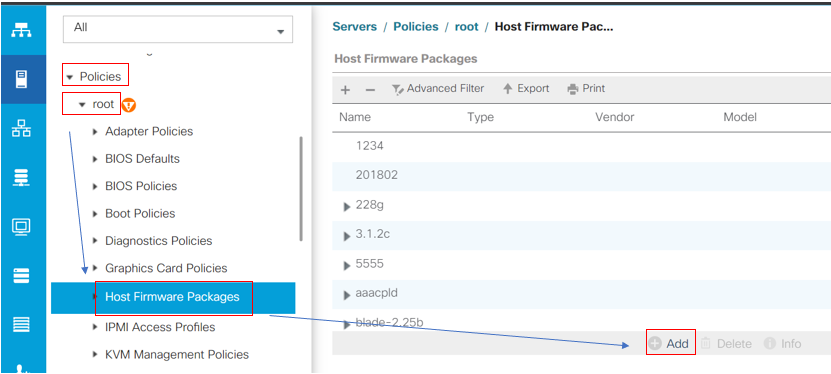Open the VM monitor sidebar icon
The image size is (831, 374).
click(x=21, y=227)
